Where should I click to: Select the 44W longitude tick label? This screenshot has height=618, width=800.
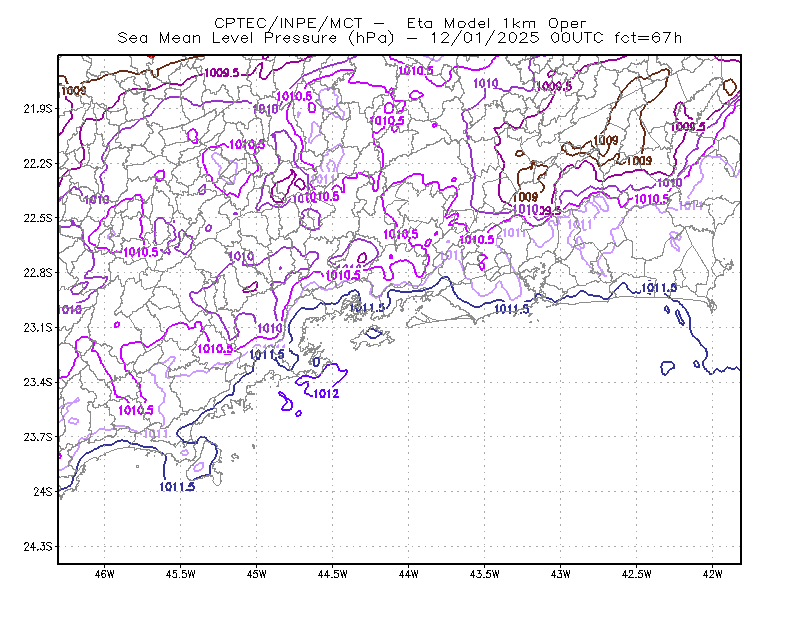(408, 574)
